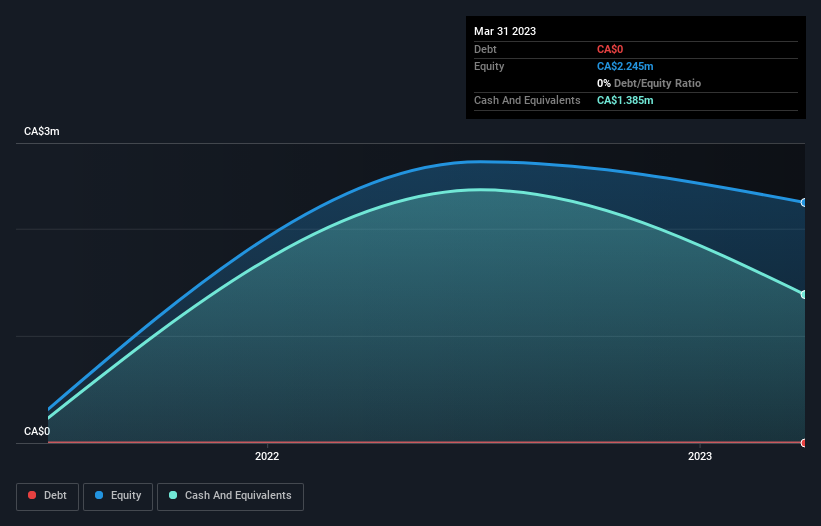
Task: Click the red Debt legend dot
Action: (32, 495)
